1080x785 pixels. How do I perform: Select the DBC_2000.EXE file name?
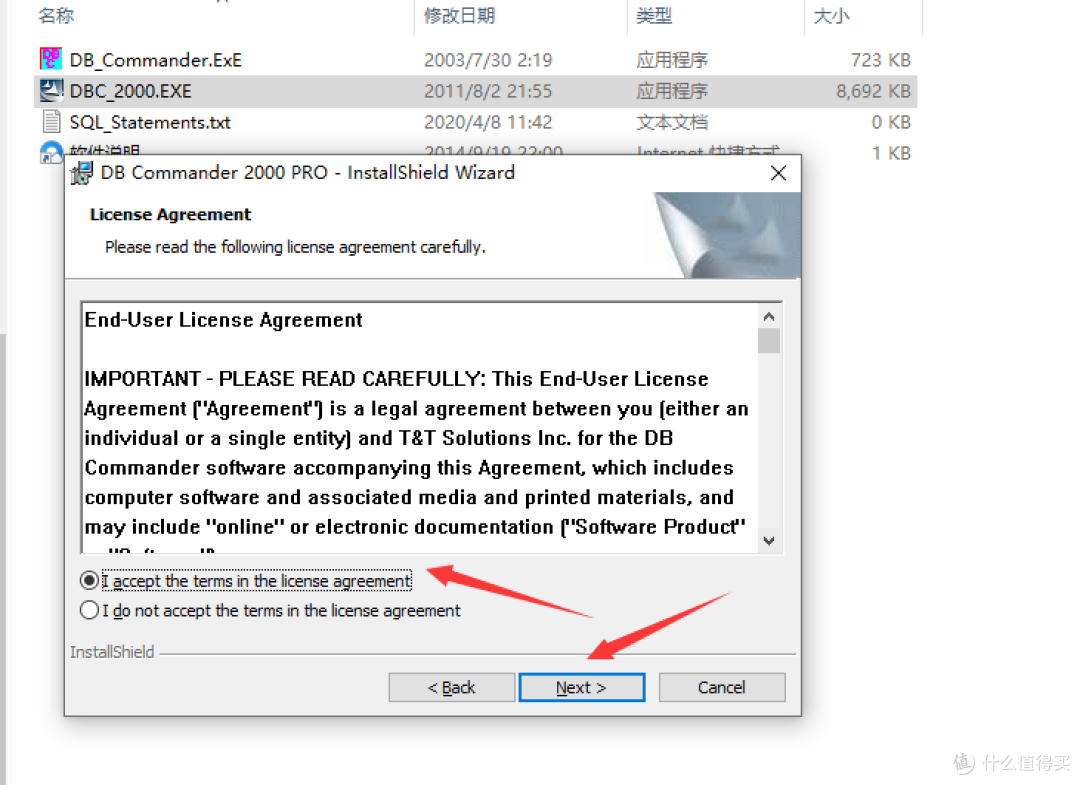(x=130, y=91)
